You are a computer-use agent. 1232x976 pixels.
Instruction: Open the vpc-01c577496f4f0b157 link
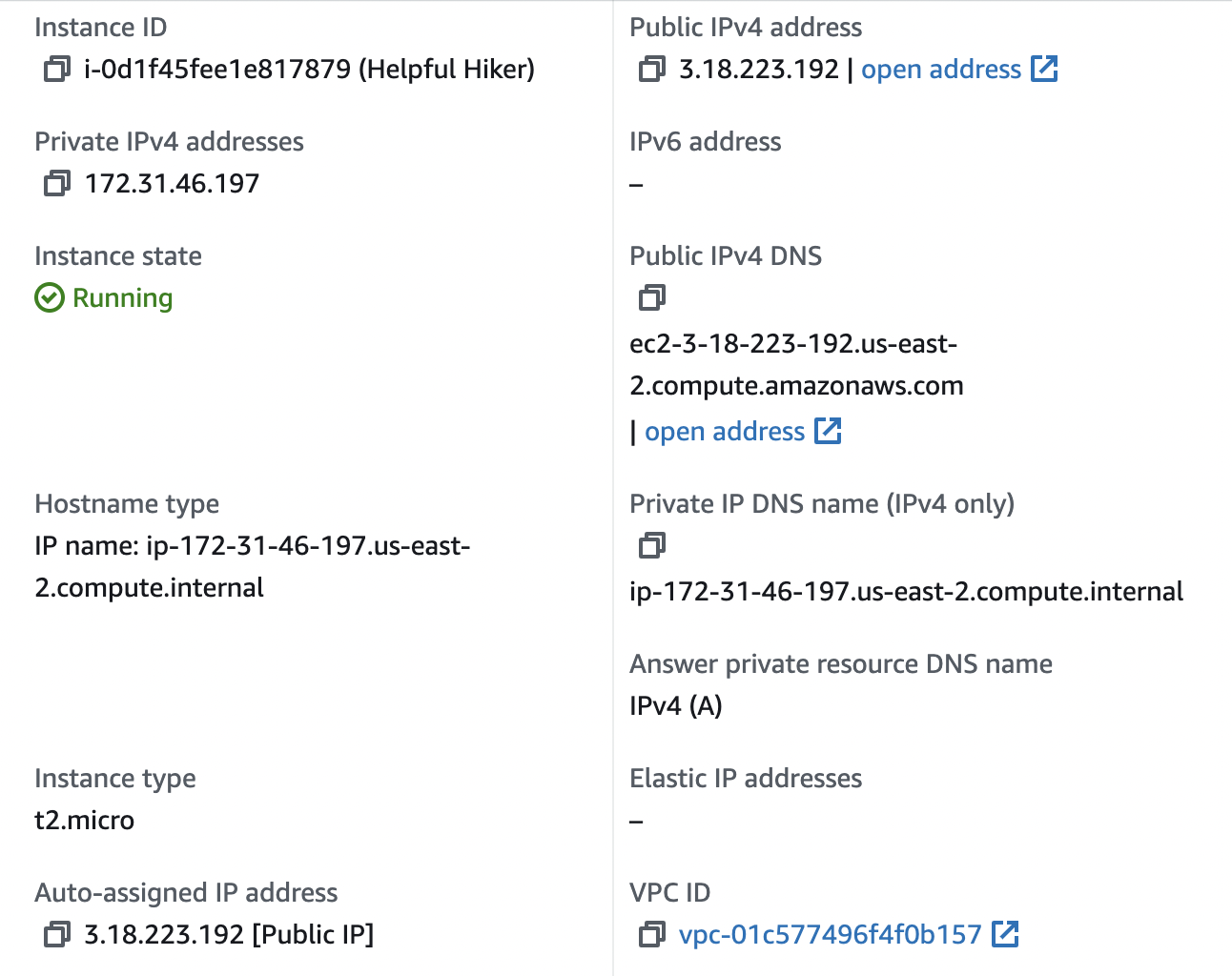click(x=830, y=935)
